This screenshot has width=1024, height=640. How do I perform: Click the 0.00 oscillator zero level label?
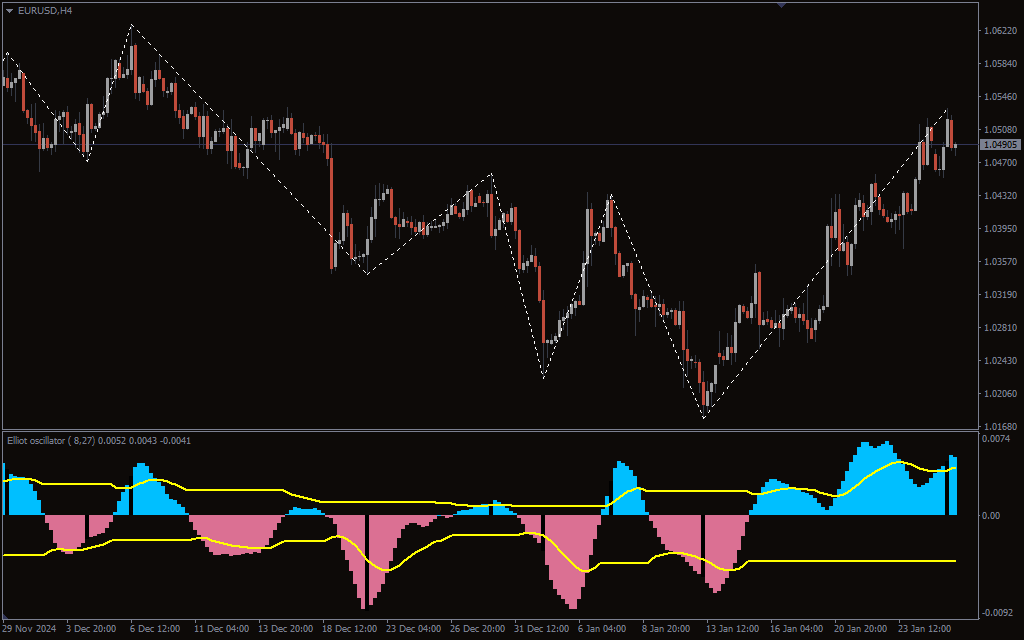click(990, 516)
